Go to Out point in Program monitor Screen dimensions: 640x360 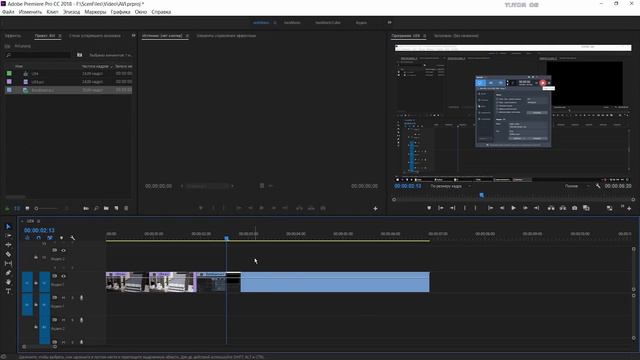pyautogui.click(x=537, y=208)
